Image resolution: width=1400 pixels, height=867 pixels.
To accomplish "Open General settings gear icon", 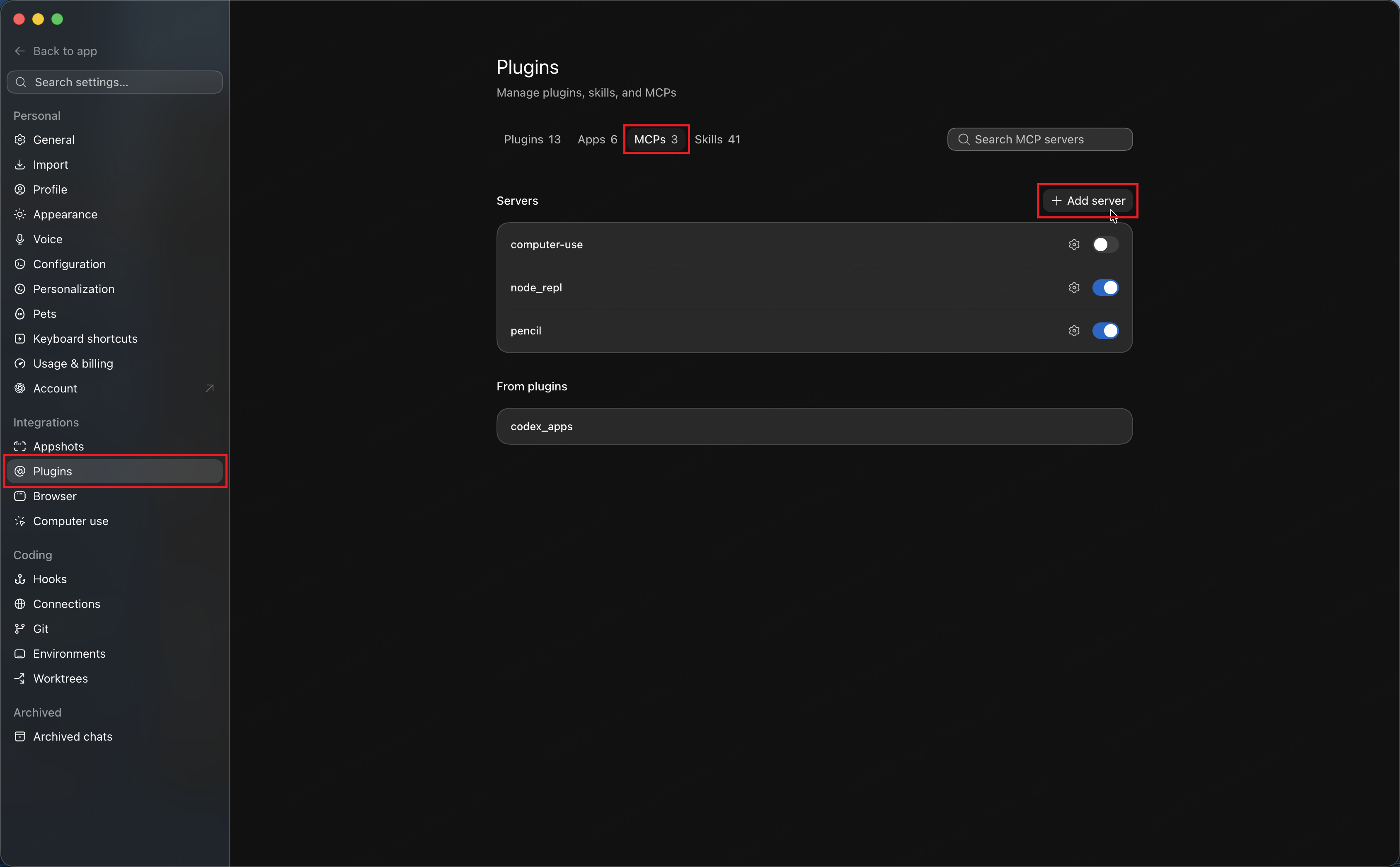I will (x=19, y=140).
